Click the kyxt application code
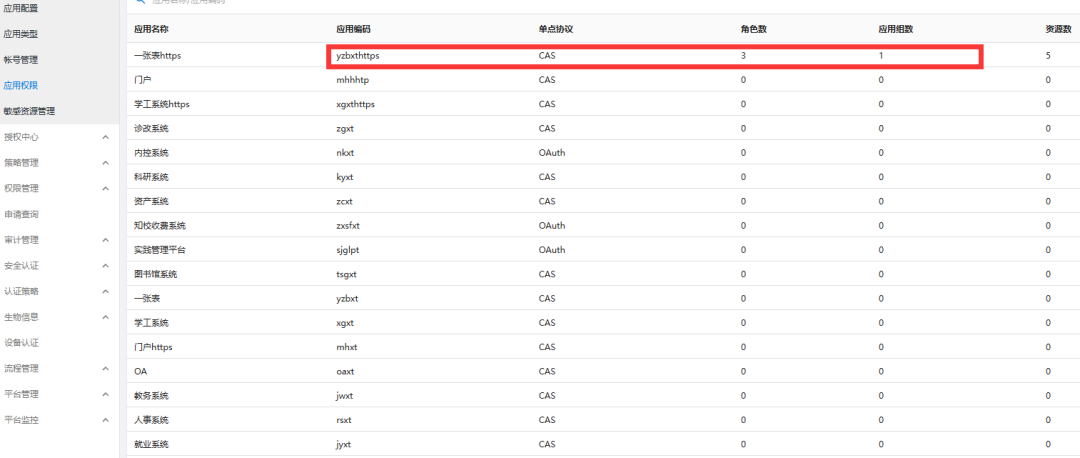This screenshot has width=1080, height=458. (x=345, y=177)
